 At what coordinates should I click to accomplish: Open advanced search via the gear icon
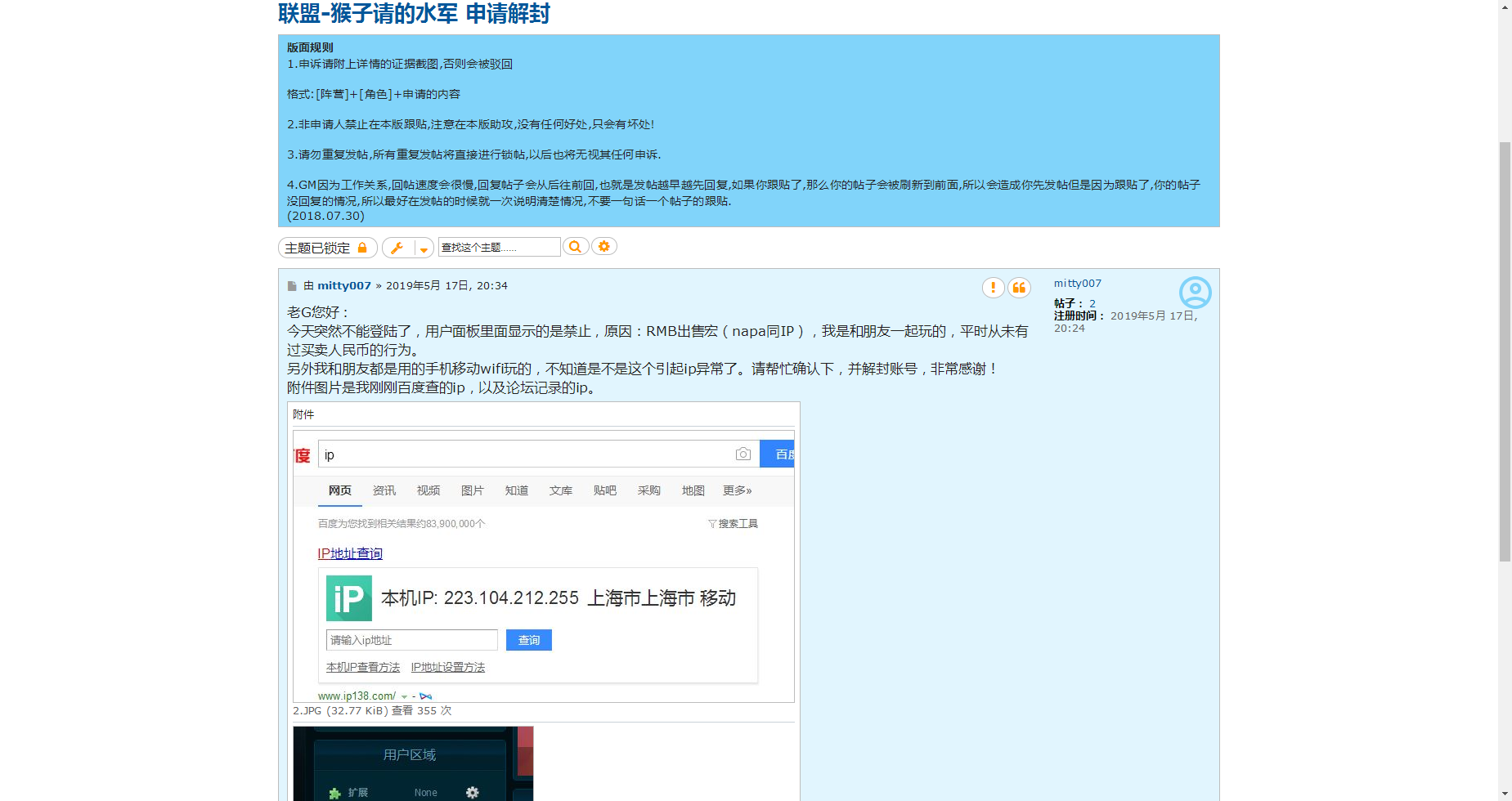pyautogui.click(x=603, y=246)
